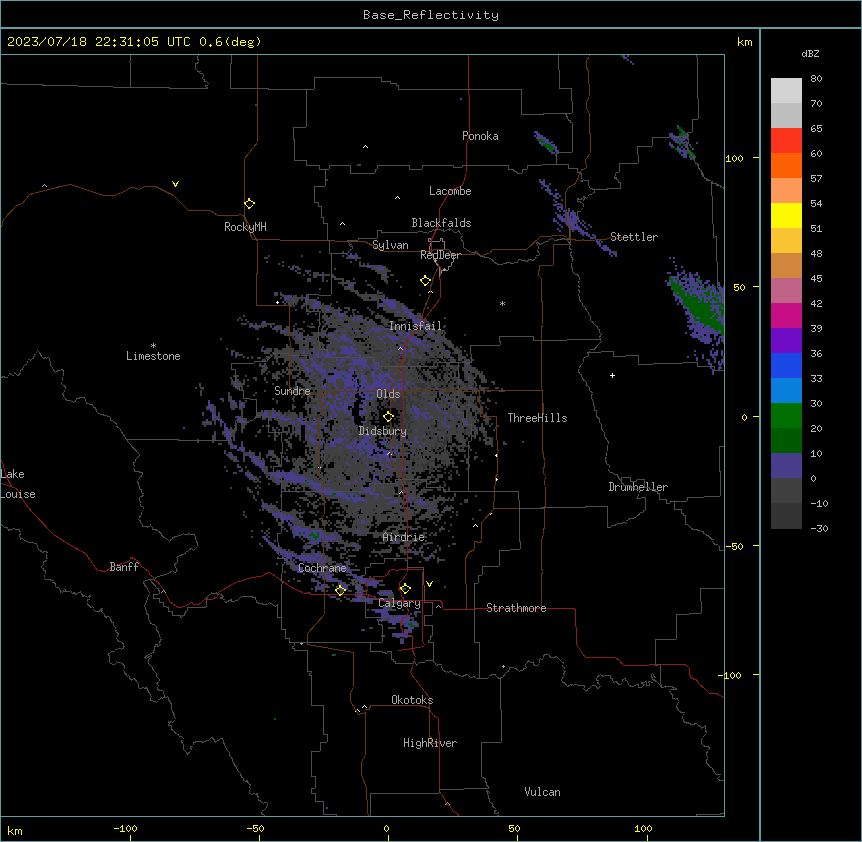Select the asterisk marker above Limestone
The height and width of the screenshot is (842, 862).
coord(153,346)
